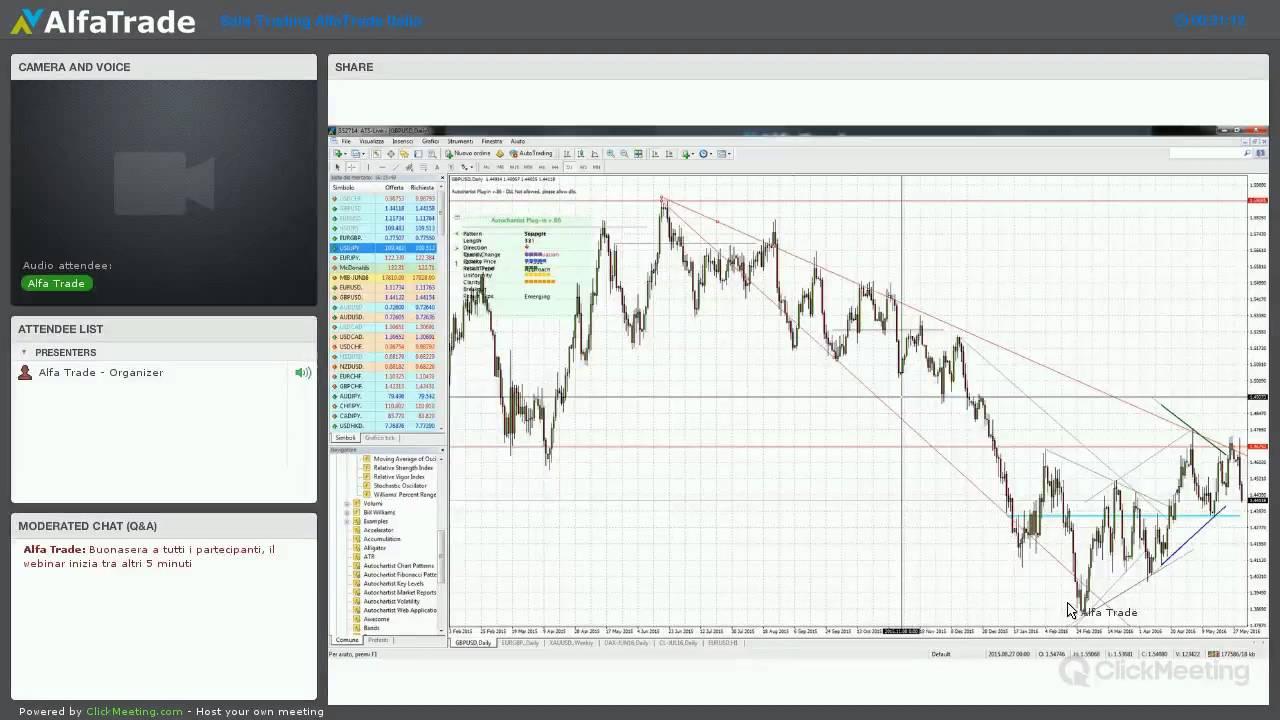Screen dimensions: 1280x720
Task: Select the H4 timeframe button
Action: coord(555,167)
